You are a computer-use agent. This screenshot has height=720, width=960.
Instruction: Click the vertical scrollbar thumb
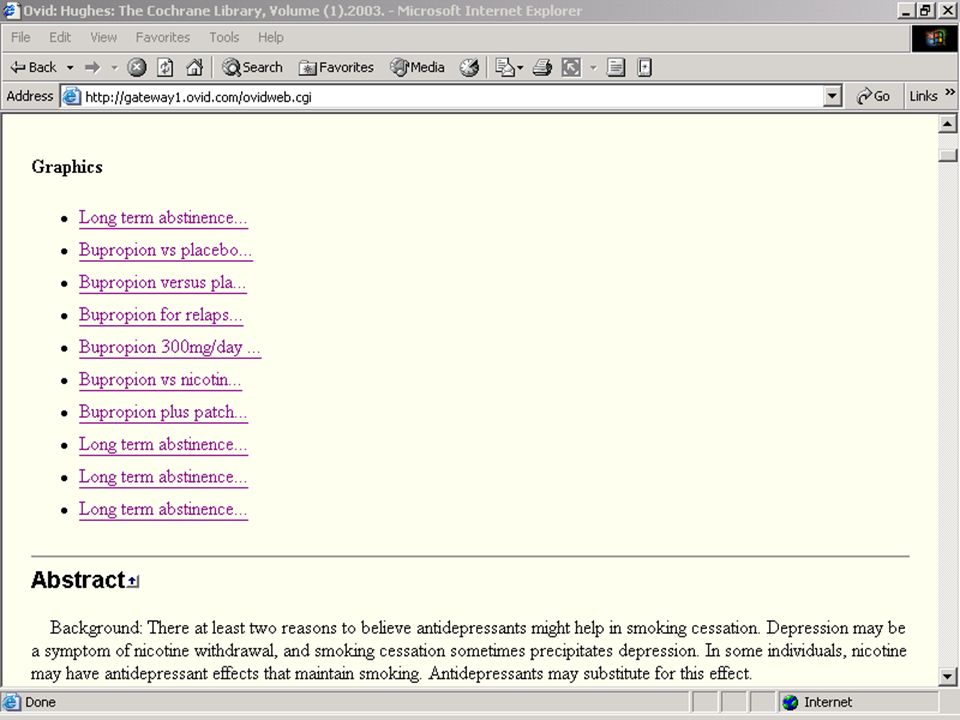(x=947, y=154)
